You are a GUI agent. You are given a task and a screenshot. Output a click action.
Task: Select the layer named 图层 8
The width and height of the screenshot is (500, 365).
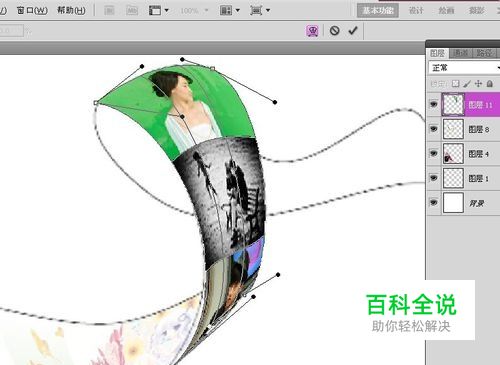(479, 129)
